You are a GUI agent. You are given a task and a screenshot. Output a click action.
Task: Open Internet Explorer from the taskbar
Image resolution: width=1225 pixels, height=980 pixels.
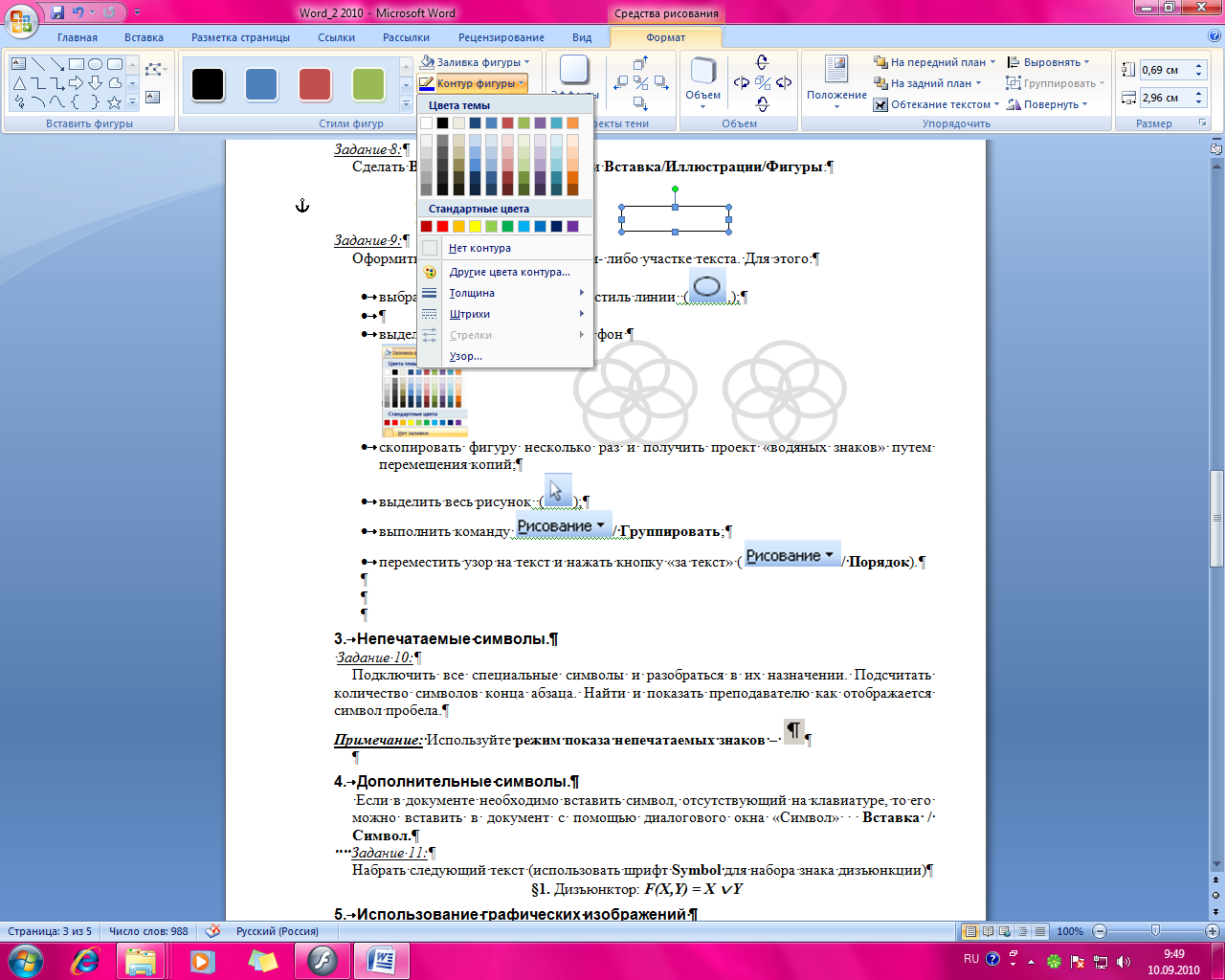[86, 961]
